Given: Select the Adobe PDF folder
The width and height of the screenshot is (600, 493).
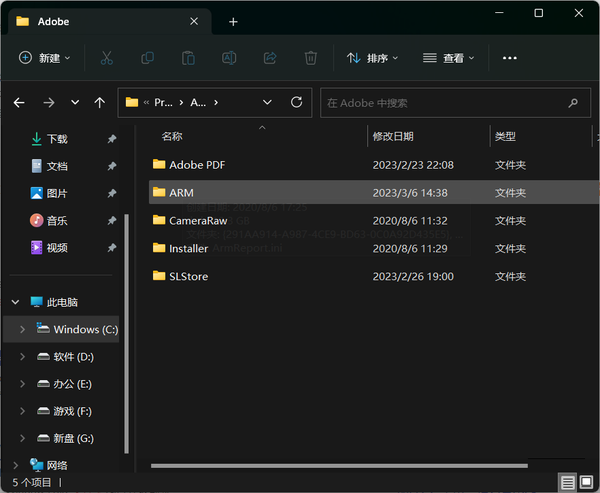Looking at the screenshot, I should pos(373,165).
